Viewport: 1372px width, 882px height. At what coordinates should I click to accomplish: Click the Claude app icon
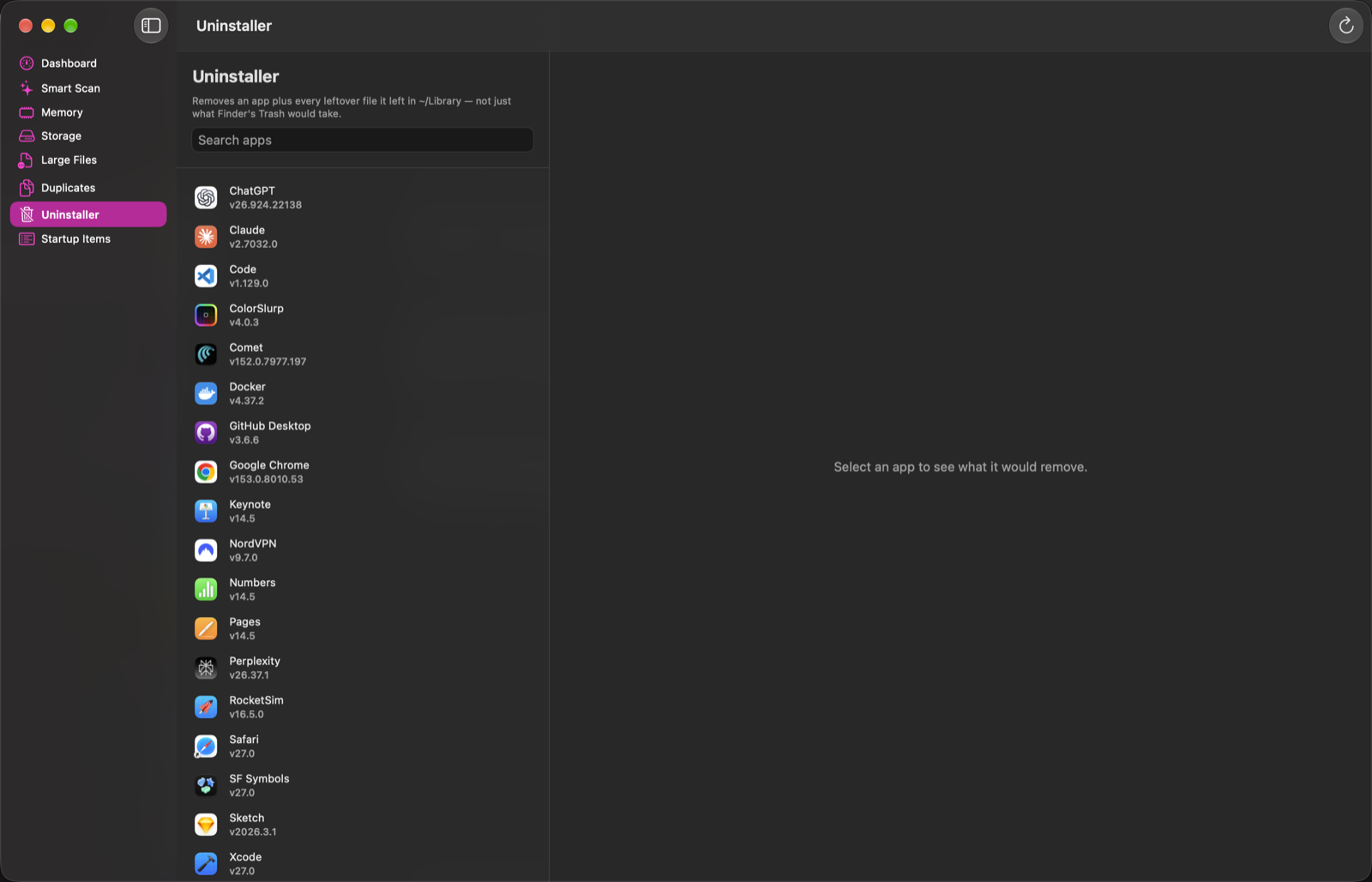(x=206, y=237)
